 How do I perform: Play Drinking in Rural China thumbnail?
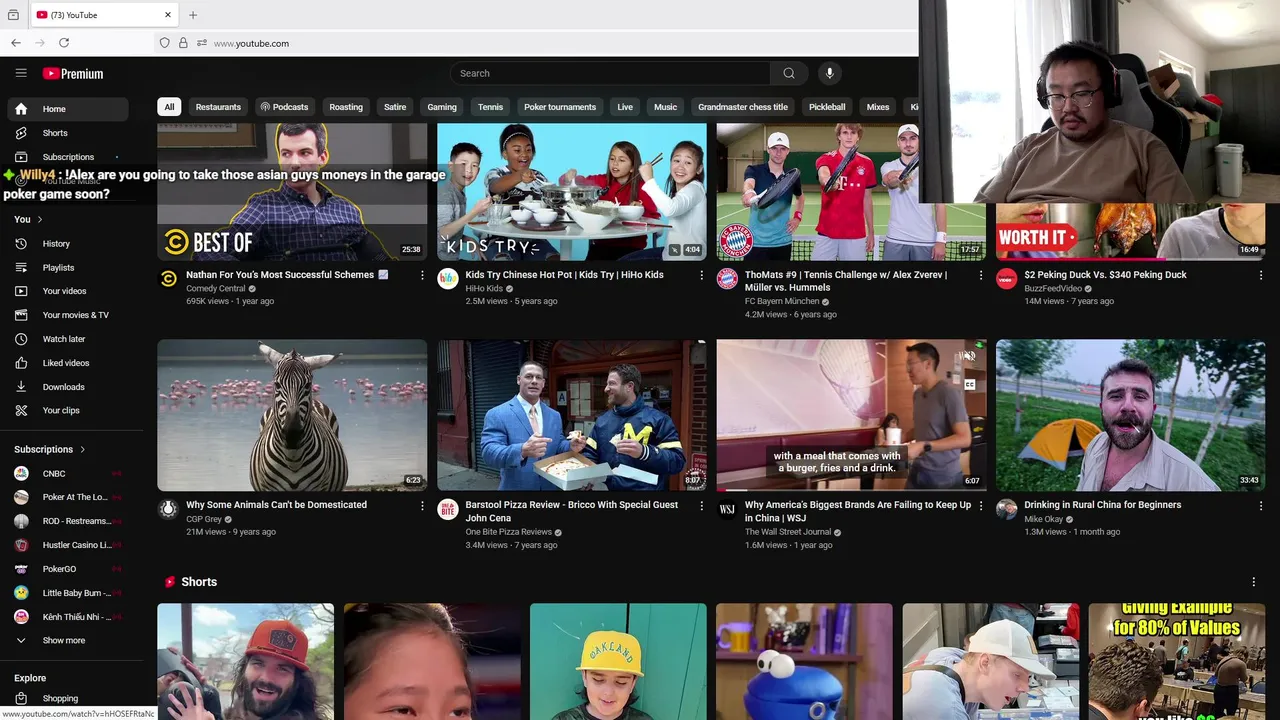tap(1130, 415)
